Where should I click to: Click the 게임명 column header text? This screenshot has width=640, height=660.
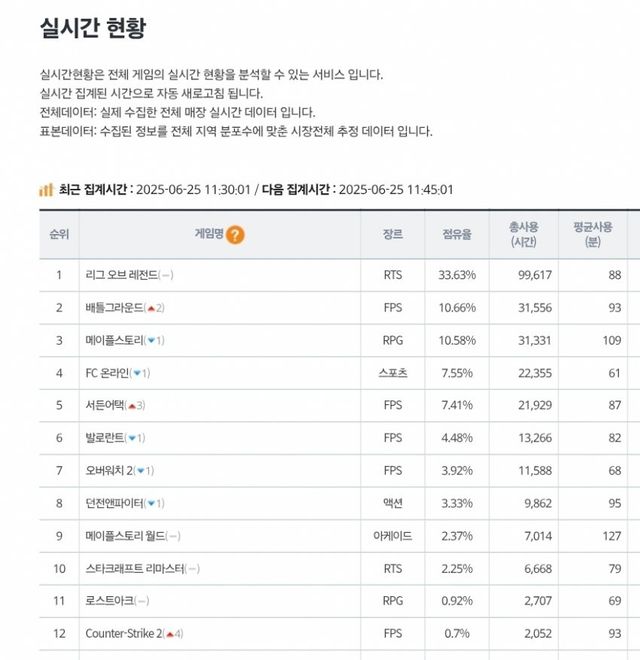click(208, 235)
